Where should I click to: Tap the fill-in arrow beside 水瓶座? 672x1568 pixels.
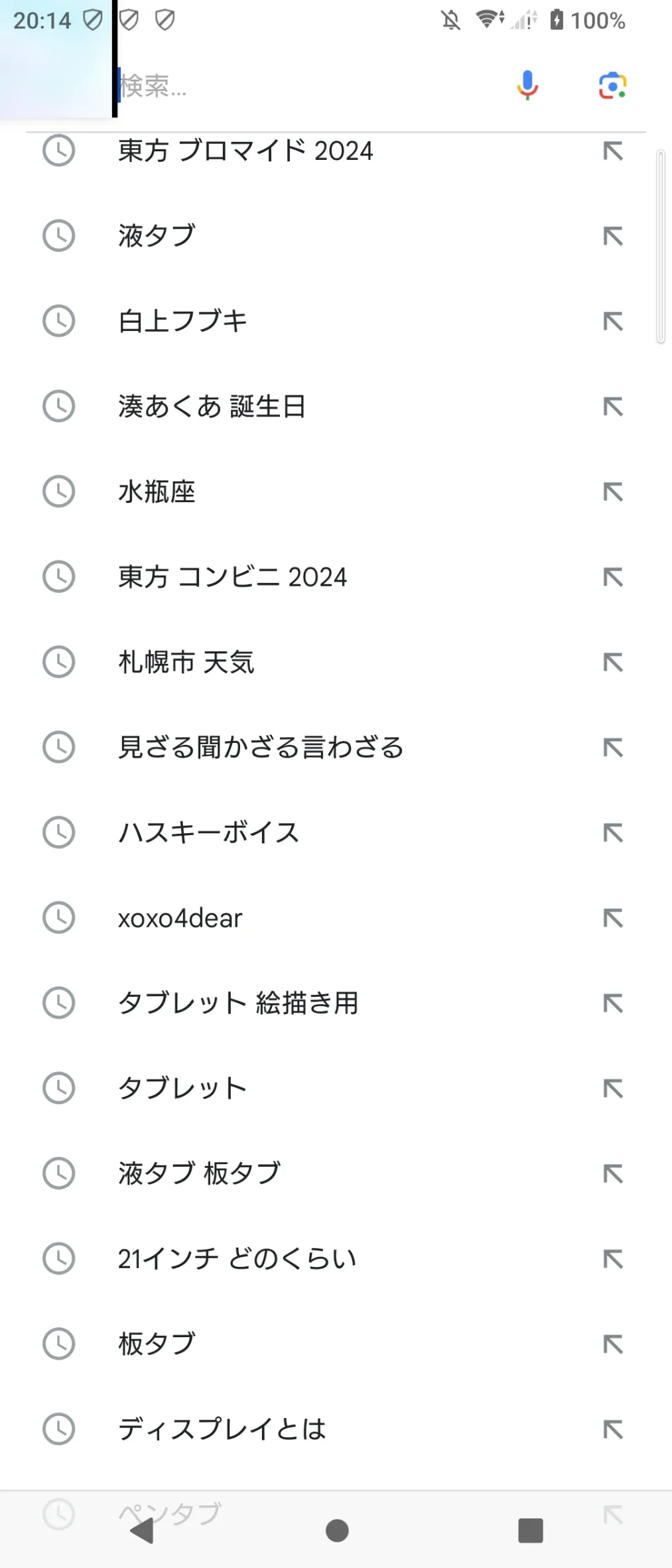tap(613, 492)
